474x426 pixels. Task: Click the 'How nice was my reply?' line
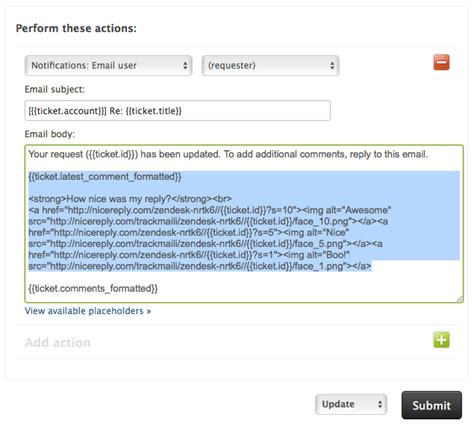(x=130, y=199)
